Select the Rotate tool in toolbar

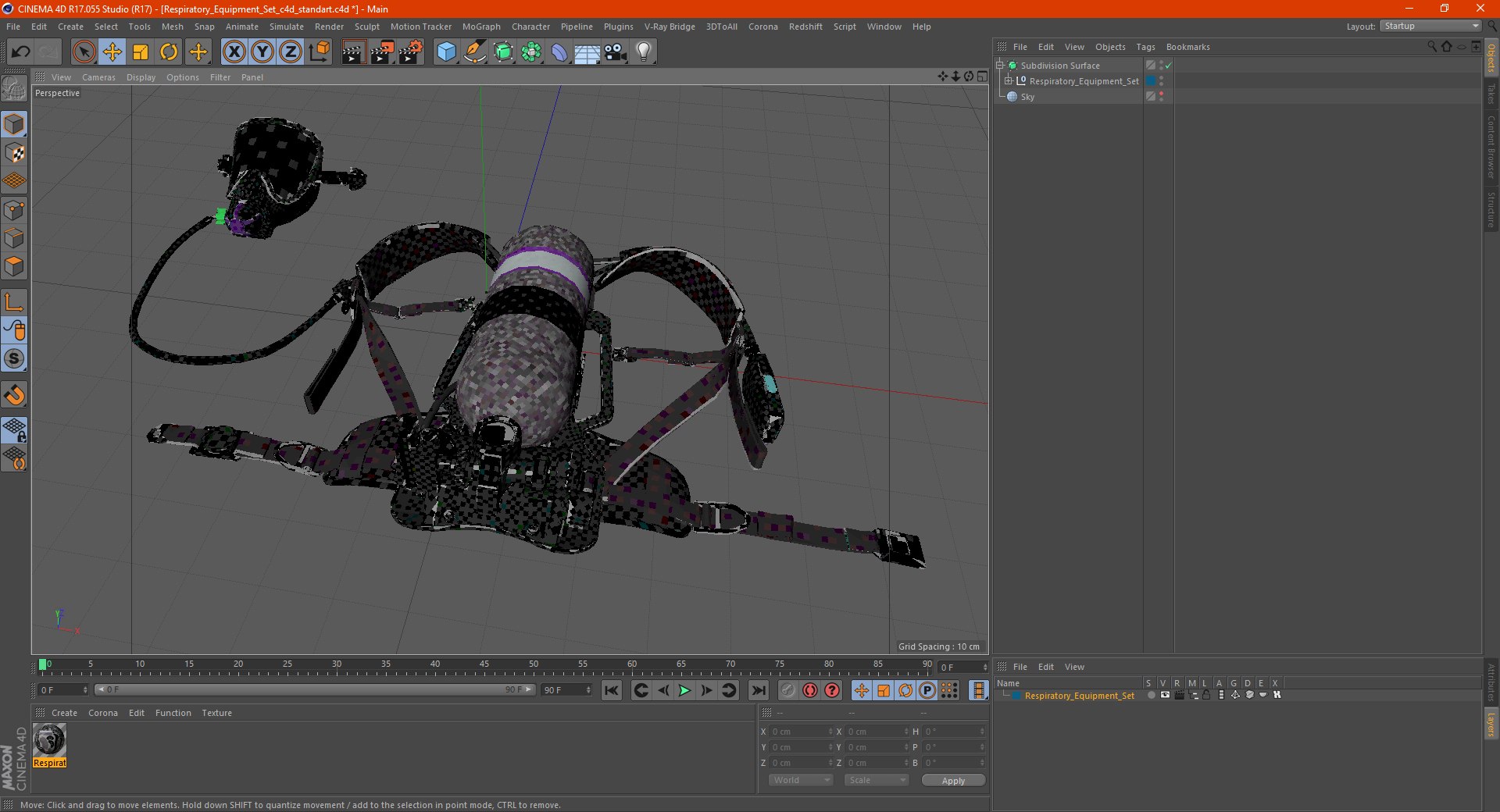(169, 52)
